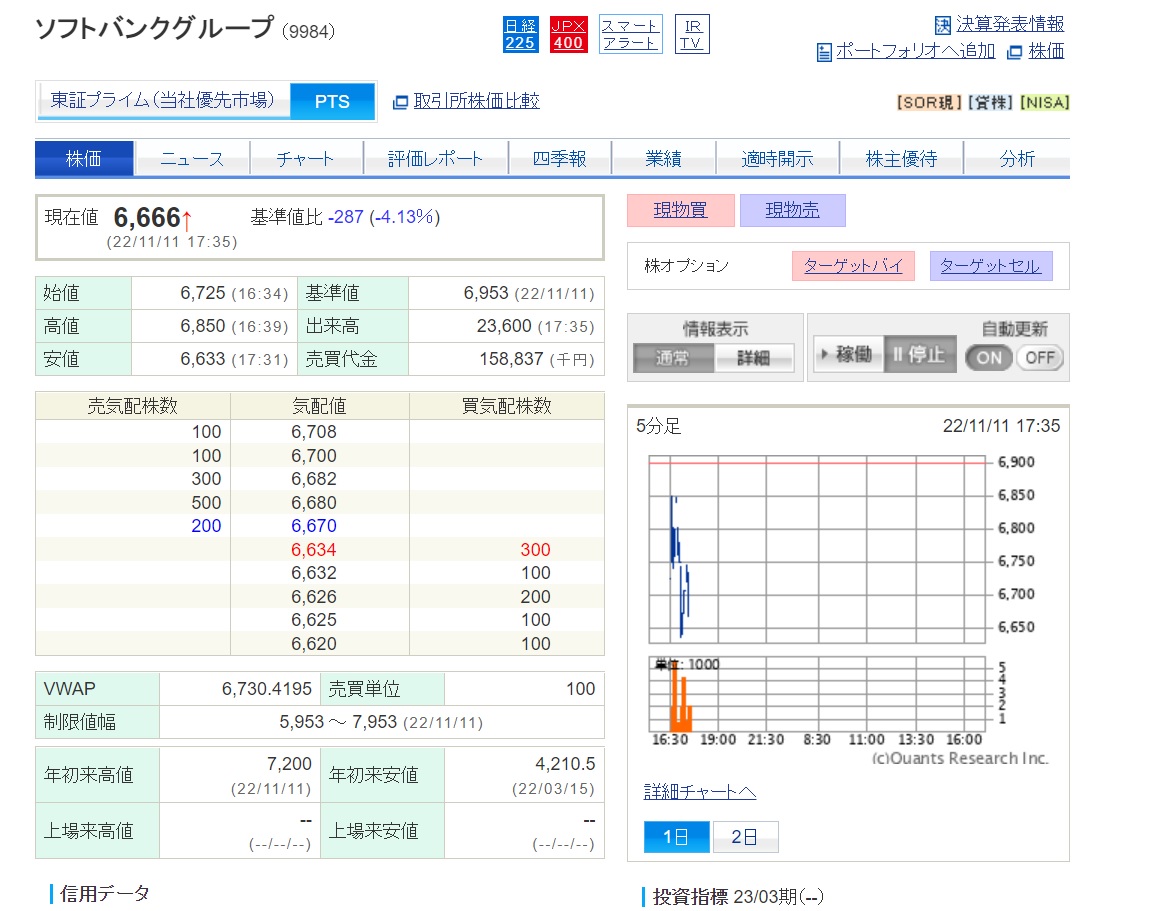Image resolution: width=1152 pixels, height=911 pixels.
Task: Switch to the ニュース tab
Action: 192,159
